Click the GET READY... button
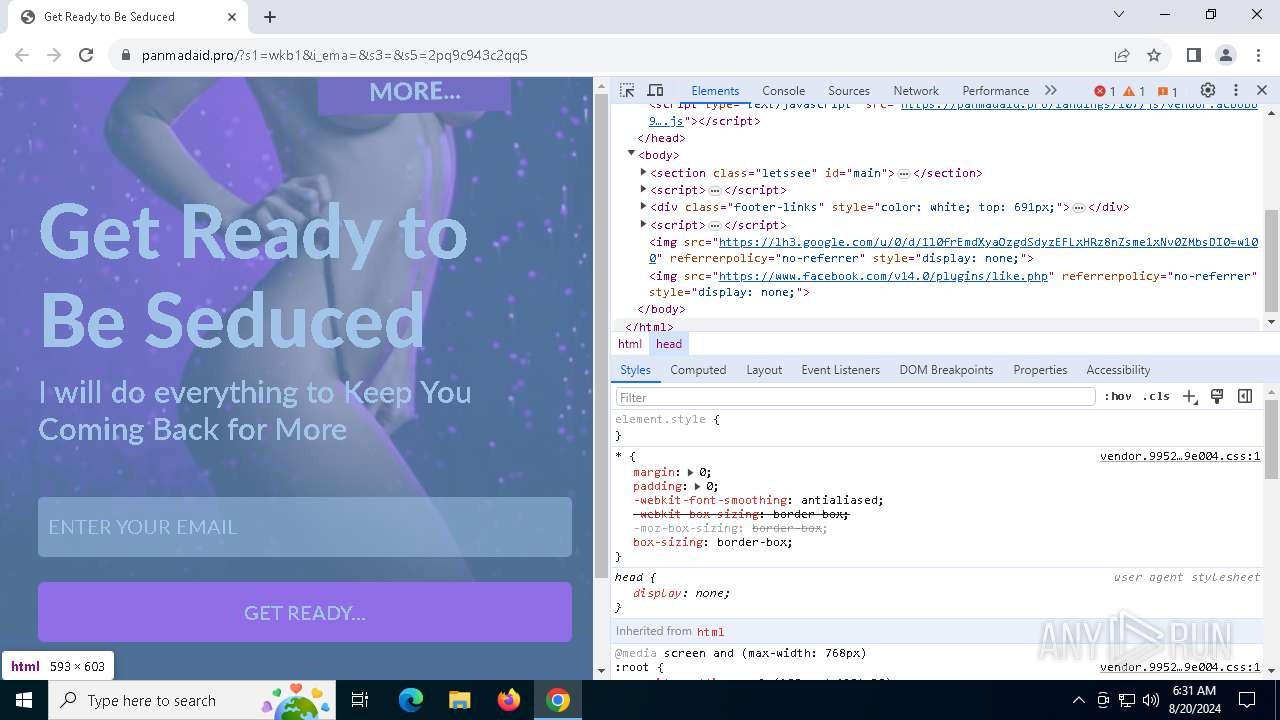The image size is (1280, 720). (305, 612)
